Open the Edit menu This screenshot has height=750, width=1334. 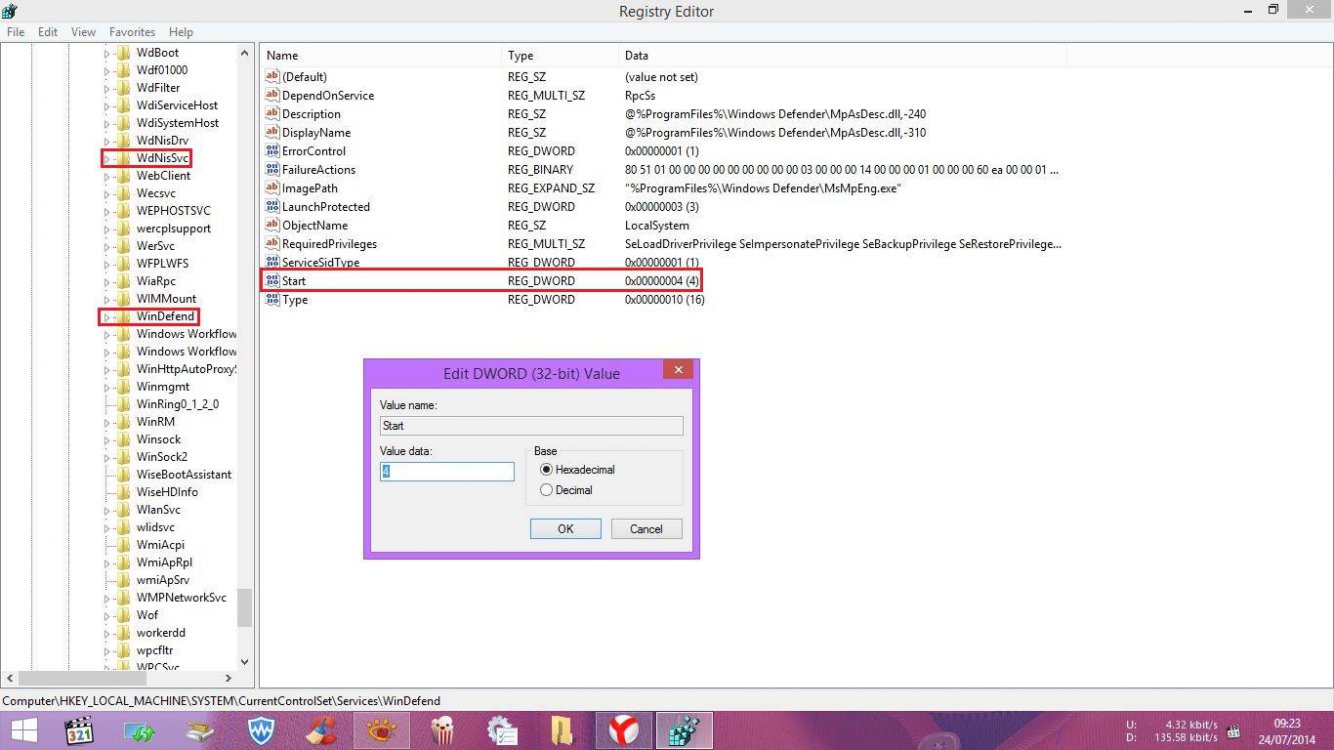coord(47,32)
